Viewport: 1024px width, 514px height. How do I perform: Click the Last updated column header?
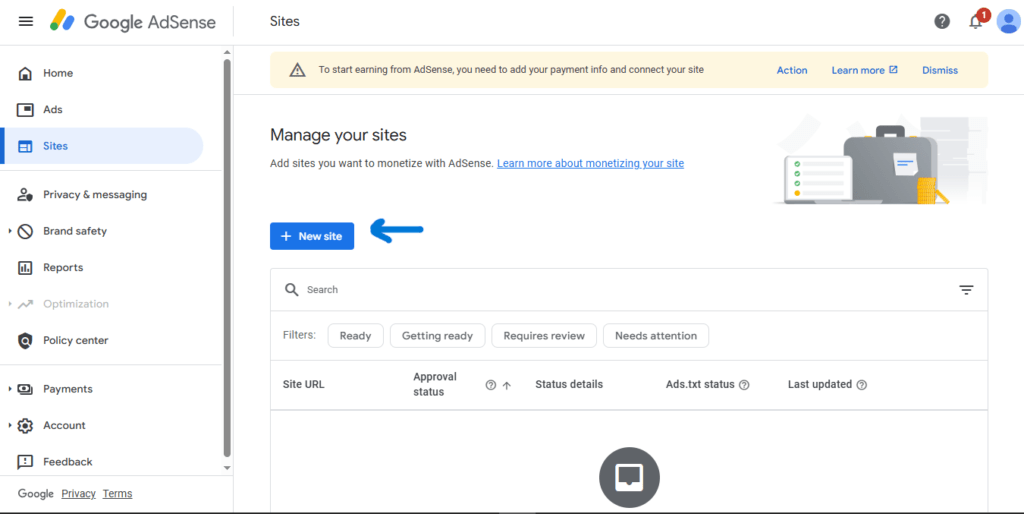tap(820, 385)
